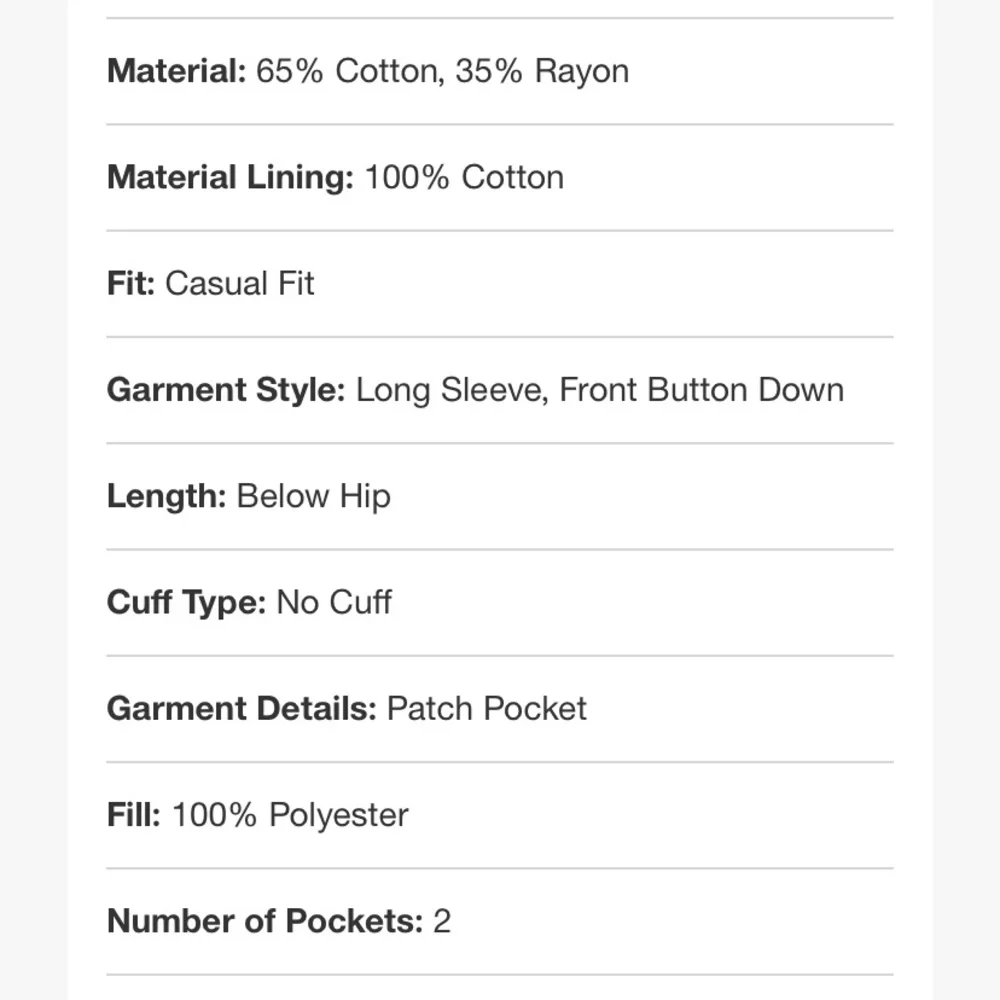Click the bold Fit label
The width and height of the screenshot is (1000, 1000).
pyautogui.click(x=131, y=283)
